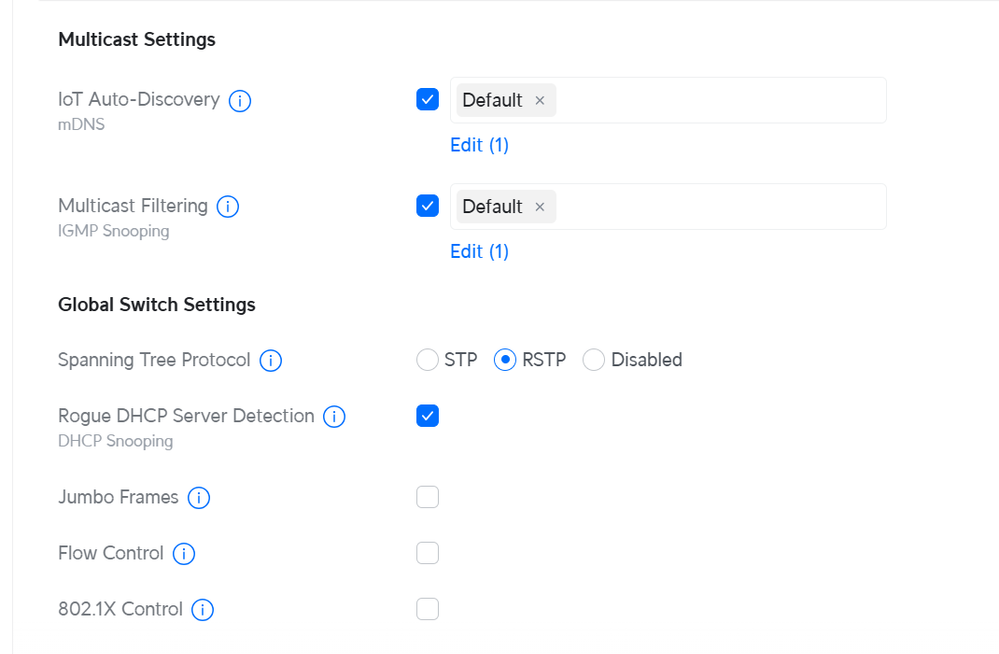Check the 802.1X Control checkbox
999x654 pixels.
pyautogui.click(x=427, y=609)
